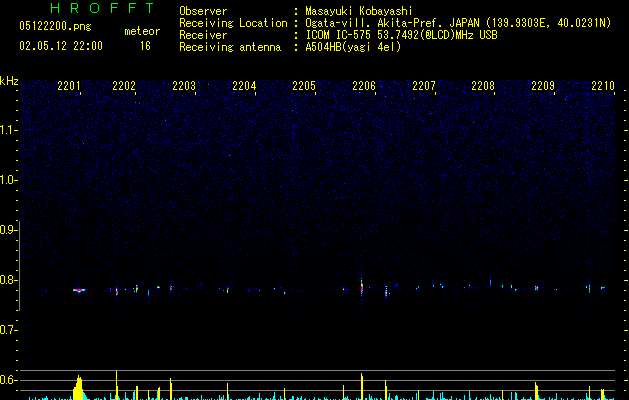Click the HROFFT program title

coord(102,8)
